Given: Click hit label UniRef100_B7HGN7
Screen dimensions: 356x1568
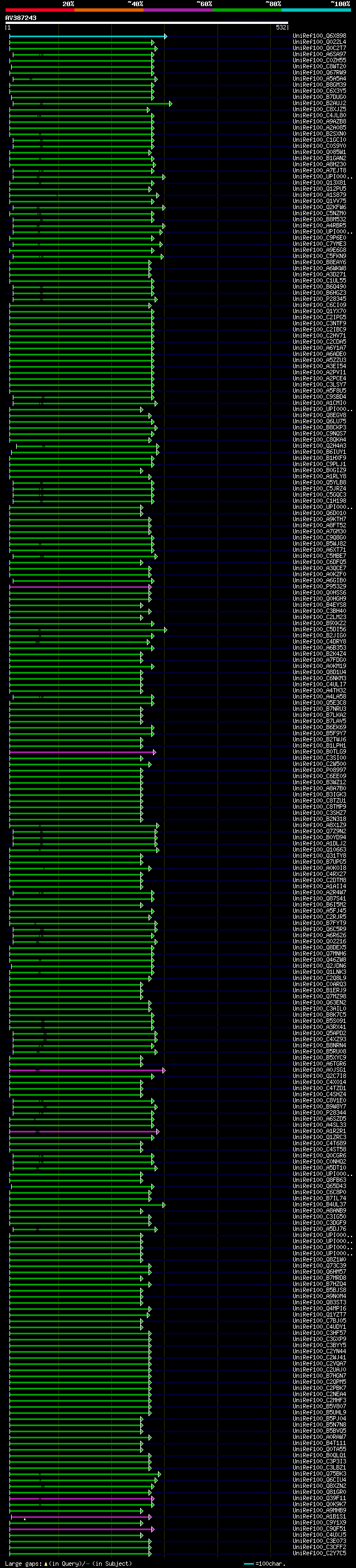Looking at the screenshot, I should (x=319, y=1376).
